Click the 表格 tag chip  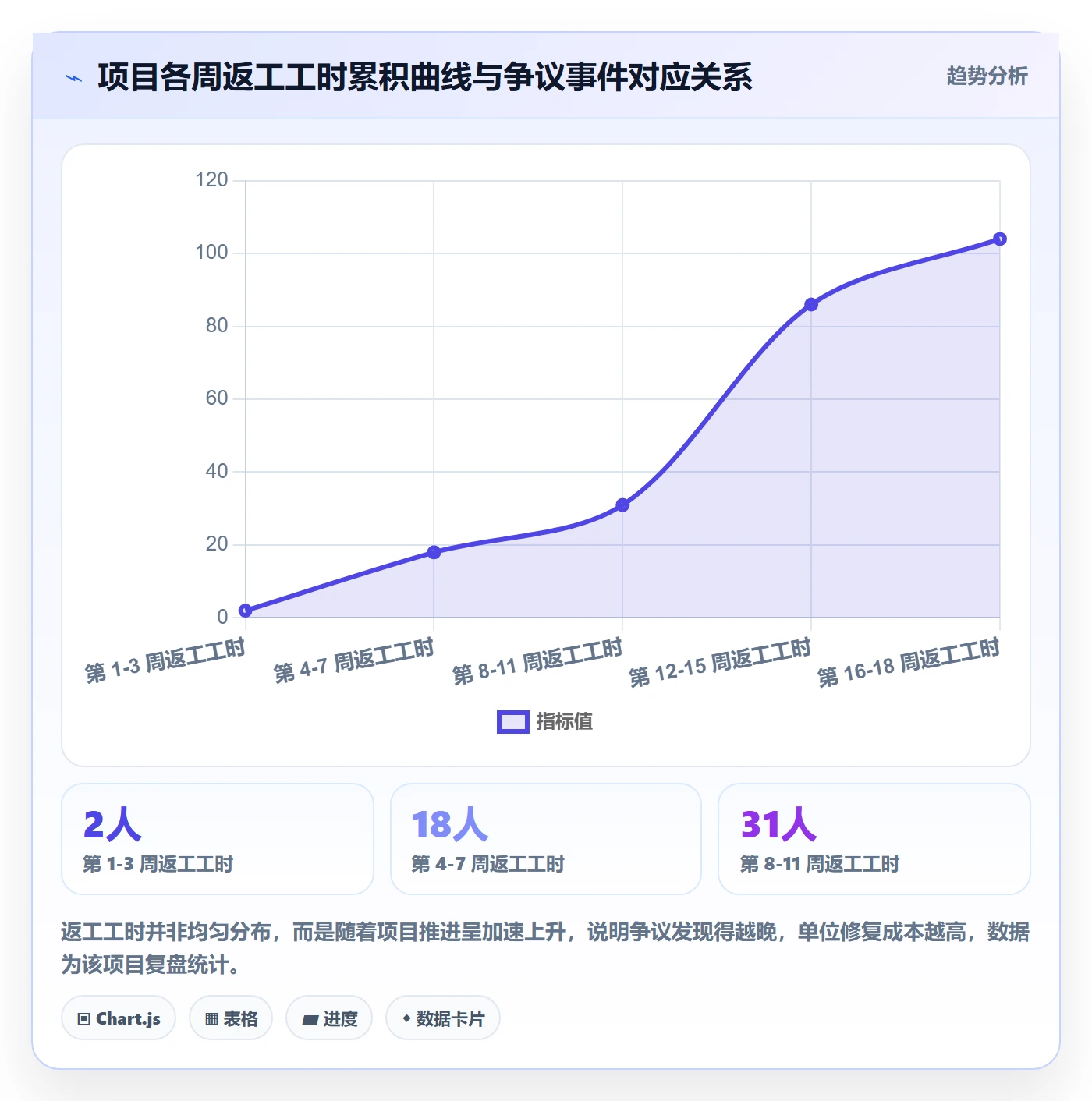231,1018
